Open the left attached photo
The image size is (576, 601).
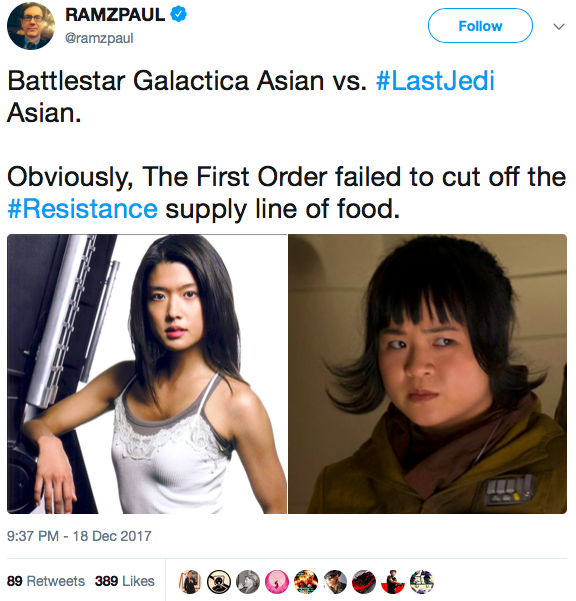[147, 374]
